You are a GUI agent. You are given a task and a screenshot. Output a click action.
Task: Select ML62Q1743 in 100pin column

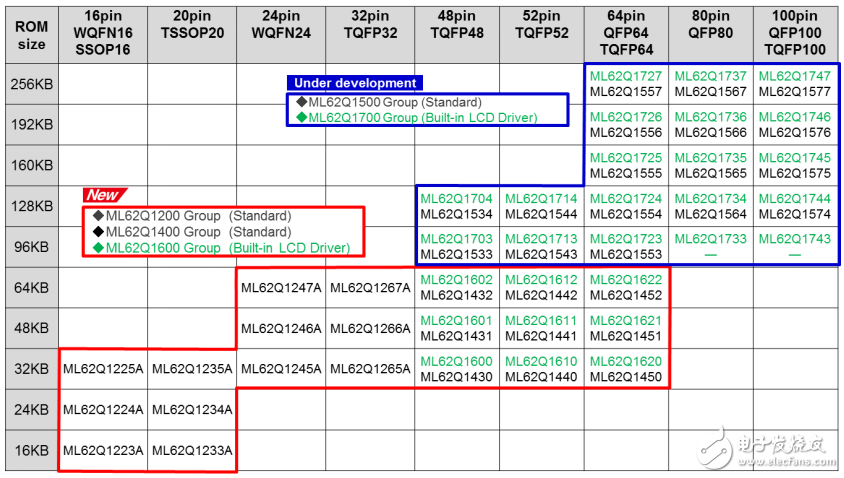794,238
